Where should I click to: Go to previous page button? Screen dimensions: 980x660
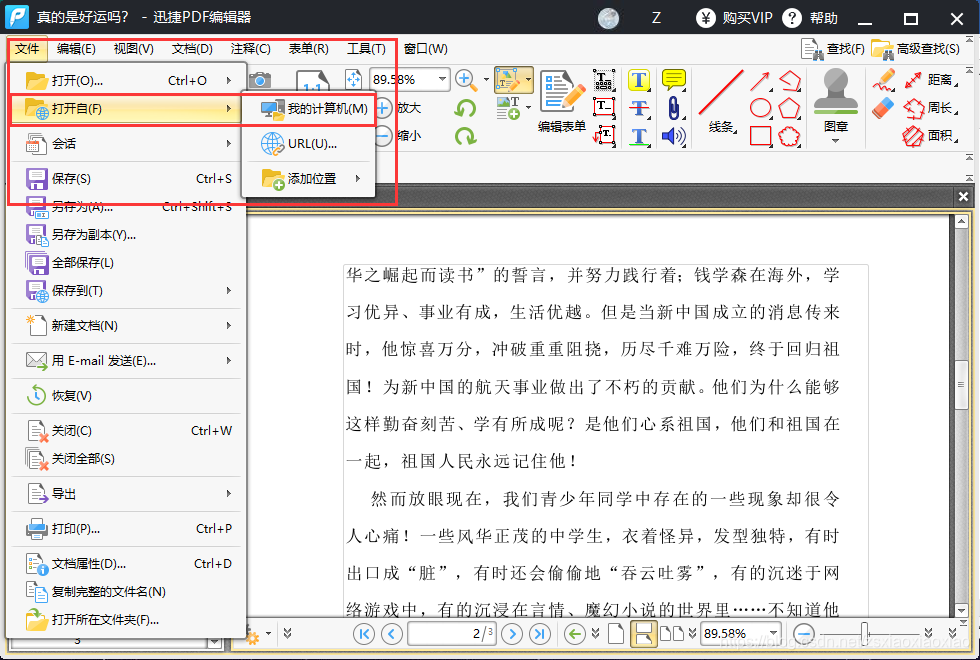pos(392,634)
